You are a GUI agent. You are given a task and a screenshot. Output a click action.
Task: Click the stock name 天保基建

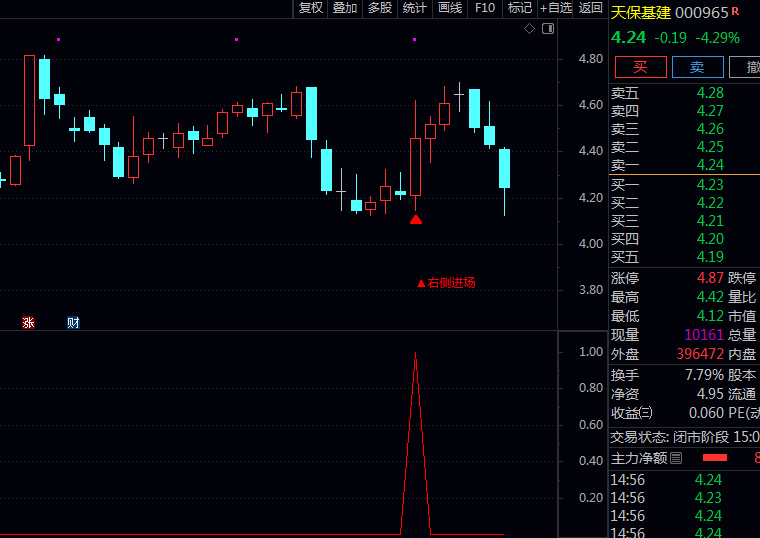pos(641,13)
